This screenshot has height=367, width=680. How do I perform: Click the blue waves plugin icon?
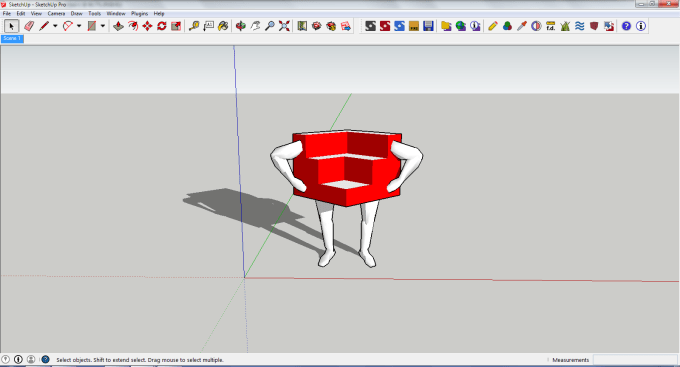click(x=580, y=26)
